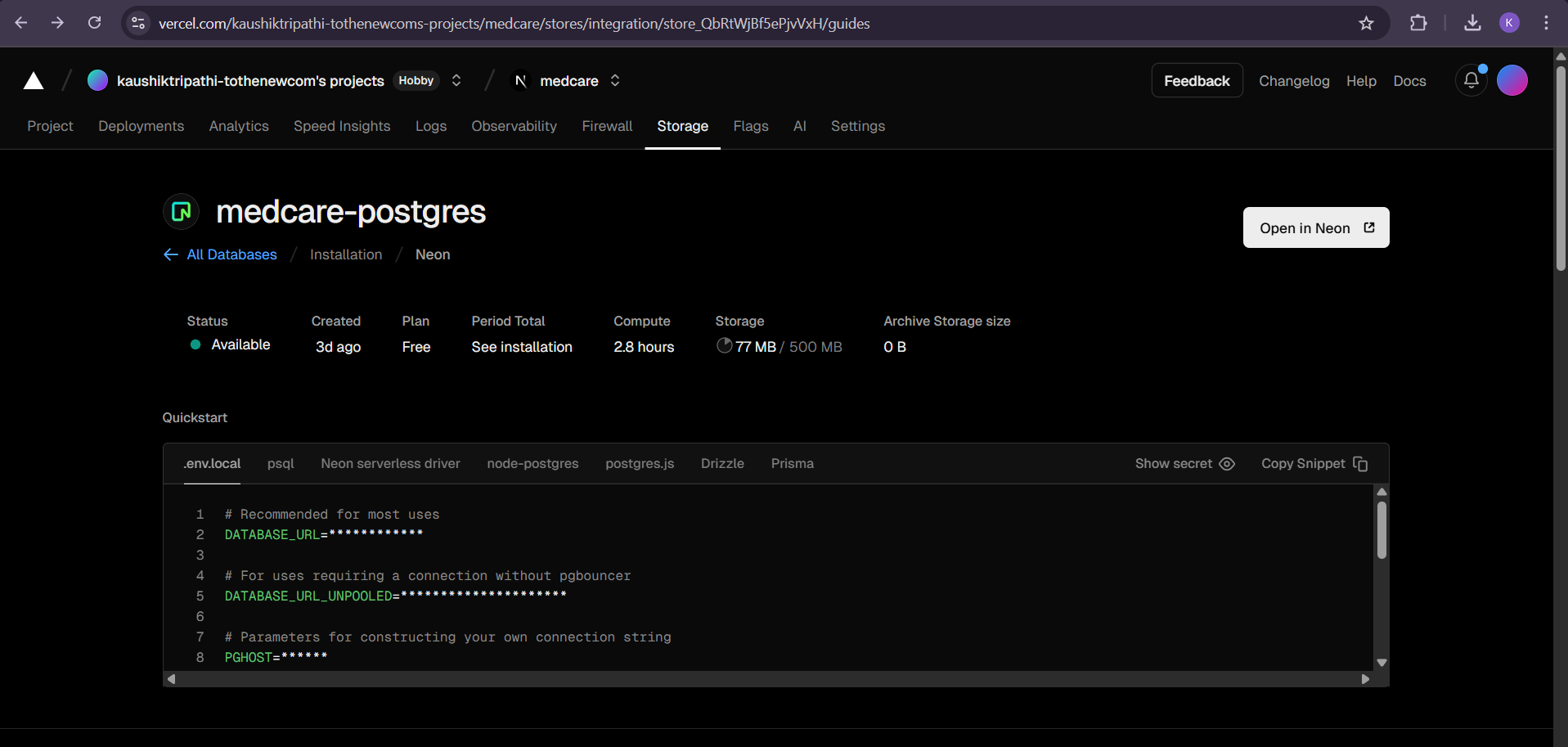This screenshot has width=1568, height=747.
Task: Click code block scroll-right arrow
Action: pos(1365,679)
